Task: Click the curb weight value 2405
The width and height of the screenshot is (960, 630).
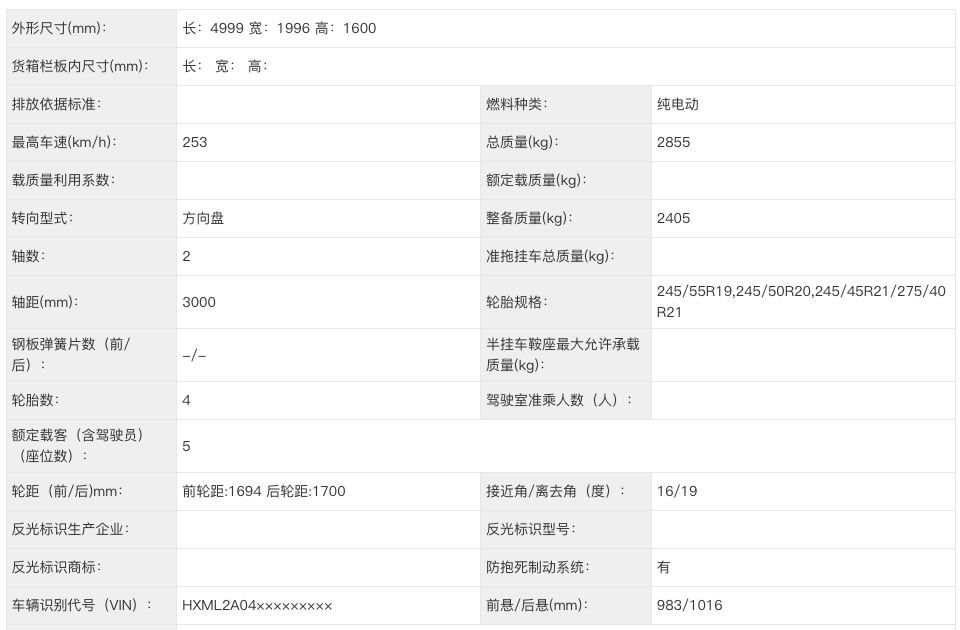Action: pyautogui.click(x=673, y=218)
